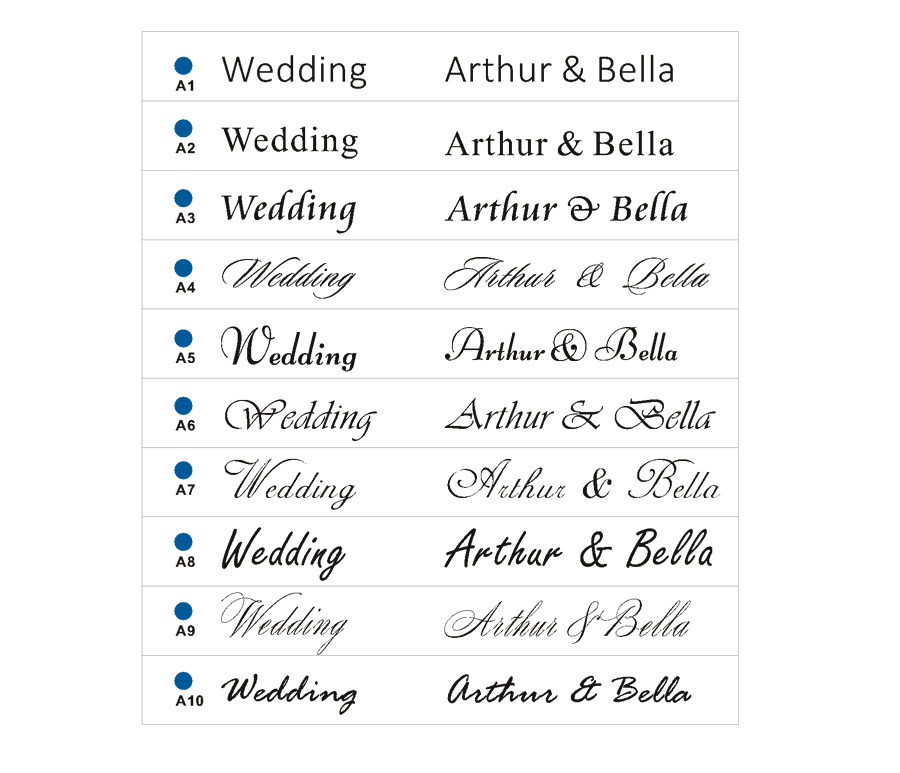900x773 pixels.
Task: Pick the A7 blue dot
Action: tap(183, 470)
